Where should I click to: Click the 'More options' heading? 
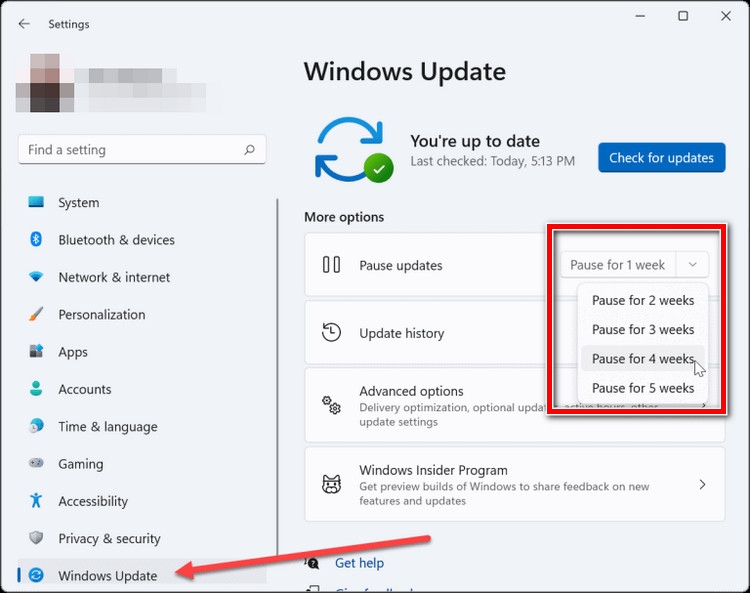click(344, 217)
